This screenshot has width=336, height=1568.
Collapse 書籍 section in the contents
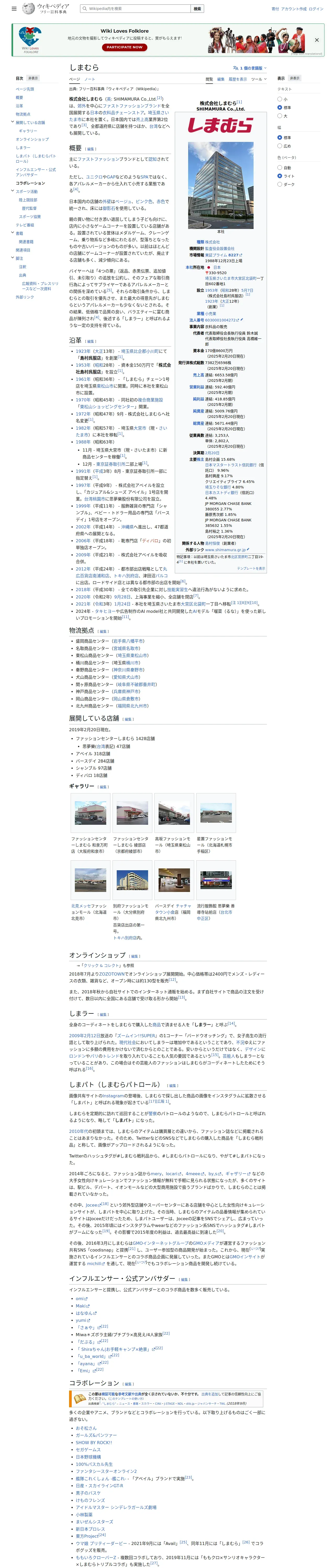tap(12, 233)
